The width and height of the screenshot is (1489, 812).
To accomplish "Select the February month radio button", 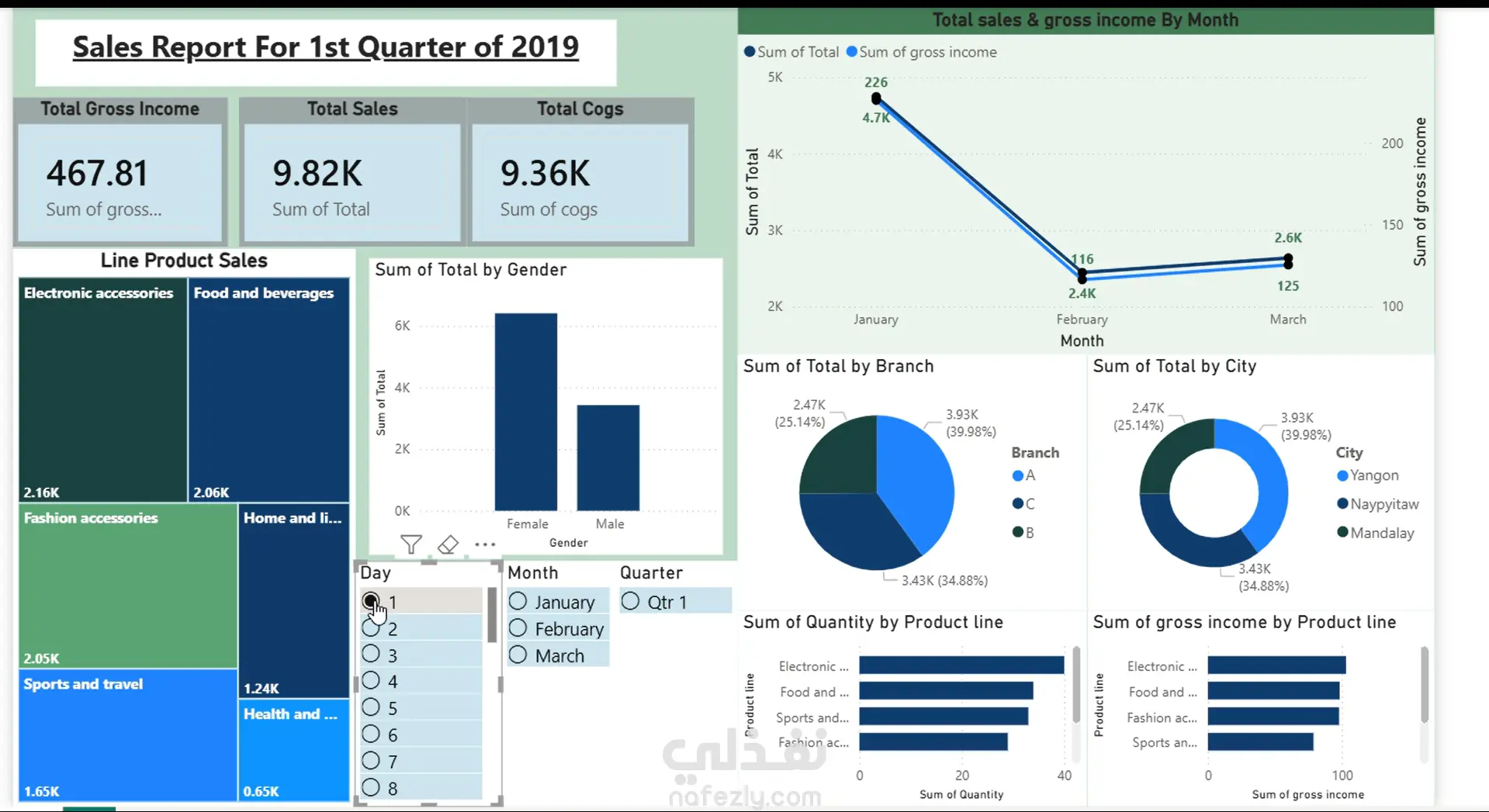I will click(518, 628).
